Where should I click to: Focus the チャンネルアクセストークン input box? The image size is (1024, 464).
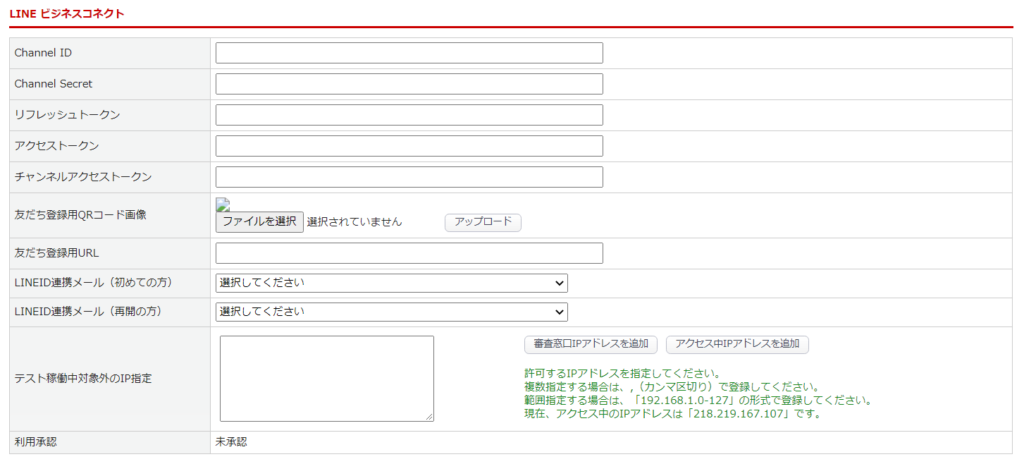pyautogui.click(x=409, y=177)
